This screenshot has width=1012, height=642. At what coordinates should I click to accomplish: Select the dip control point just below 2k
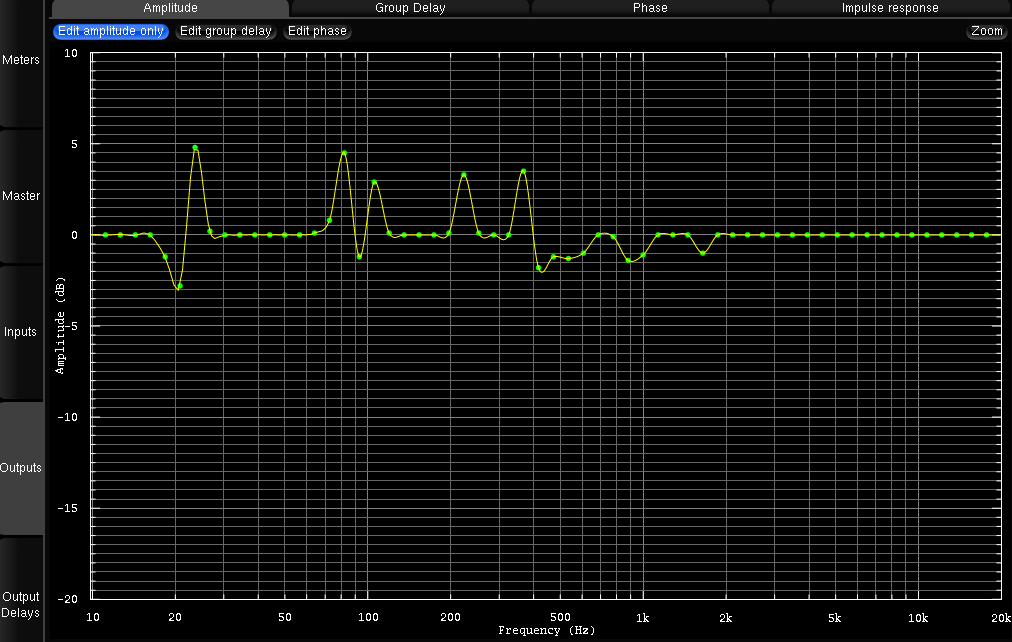(703, 253)
